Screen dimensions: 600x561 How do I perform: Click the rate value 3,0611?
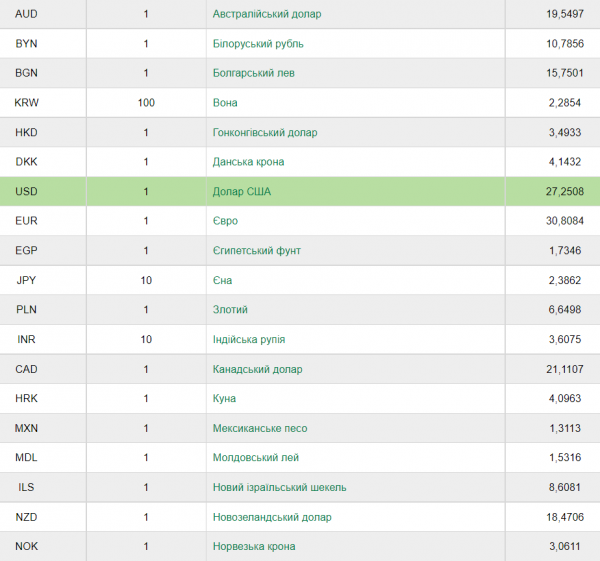[x=565, y=546]
